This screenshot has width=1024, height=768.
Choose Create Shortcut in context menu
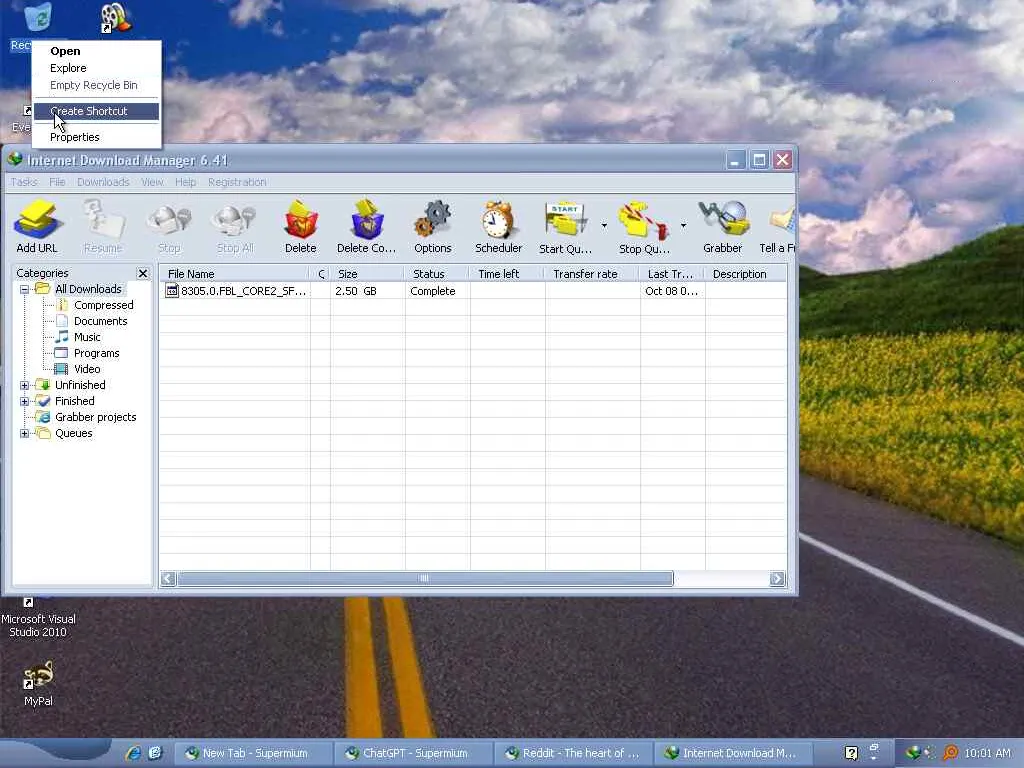(x=96, y=111)
